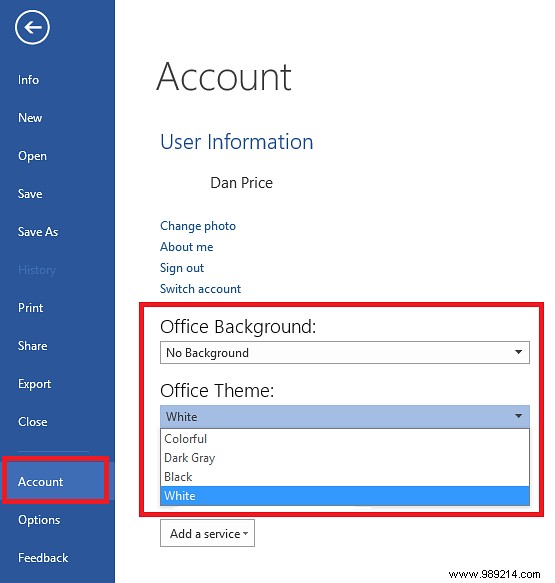Viewport: 555px width, 583px height.
Task: Choose Save from the sidebar
Action: pyautogui.click(x=30, y=194)
